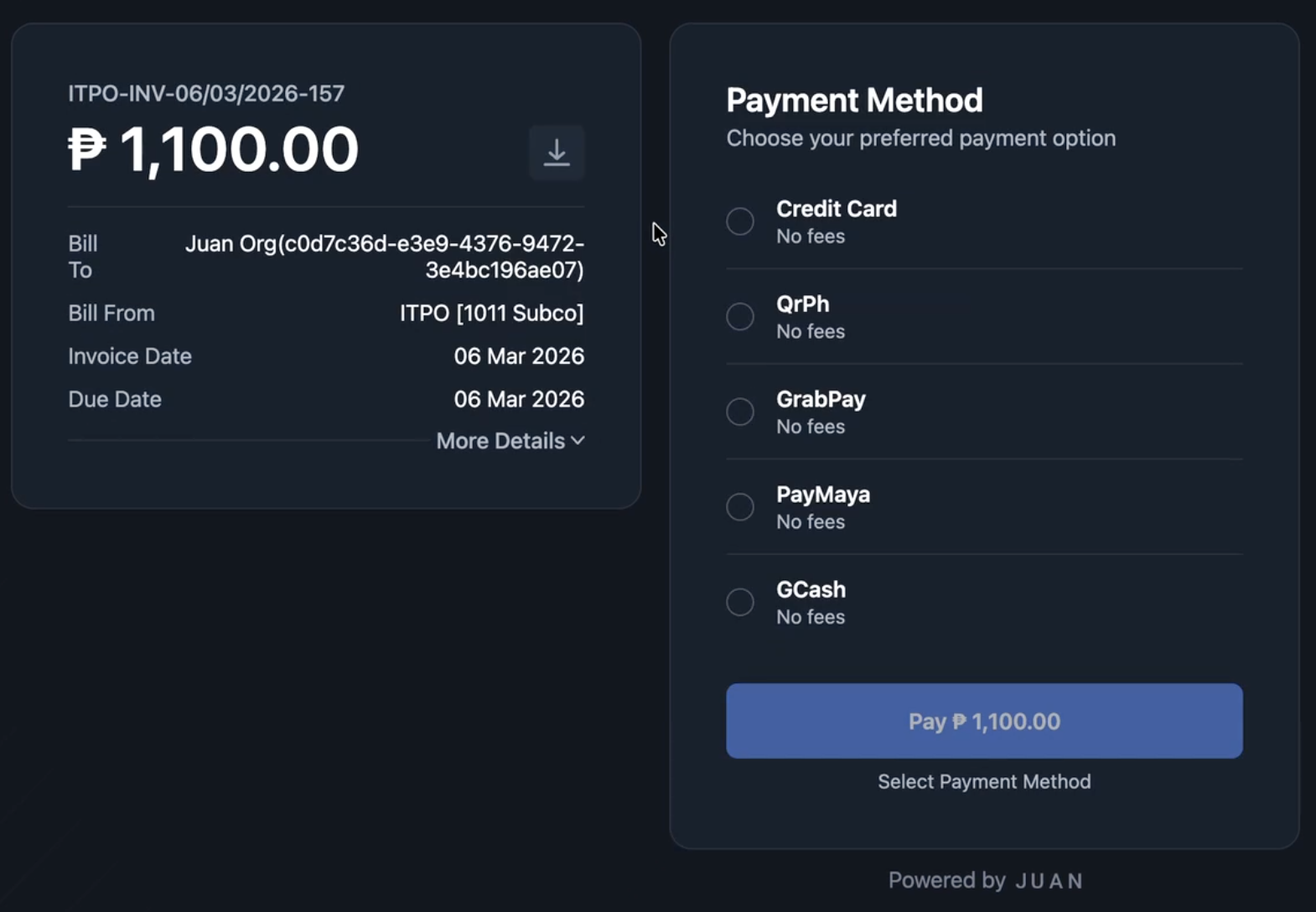Screen dimensions: 1316x912
Task: Click the Juan Org Bill To value
Action: (385, 256)
